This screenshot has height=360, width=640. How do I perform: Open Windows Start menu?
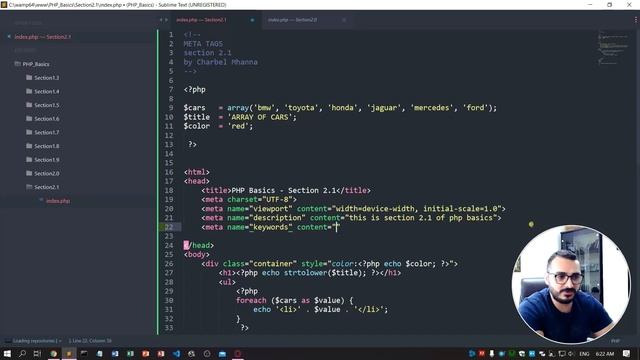tap(7, 353)
